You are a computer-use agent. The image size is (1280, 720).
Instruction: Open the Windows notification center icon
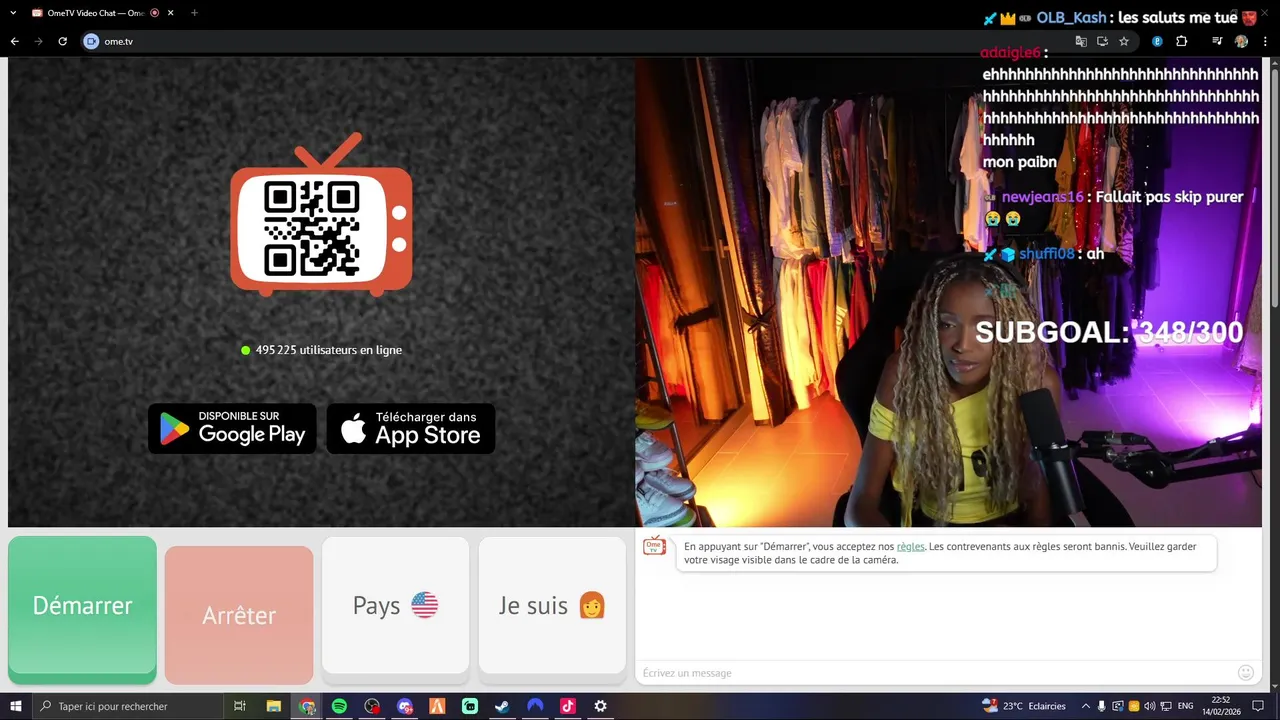pos(1259,706)
